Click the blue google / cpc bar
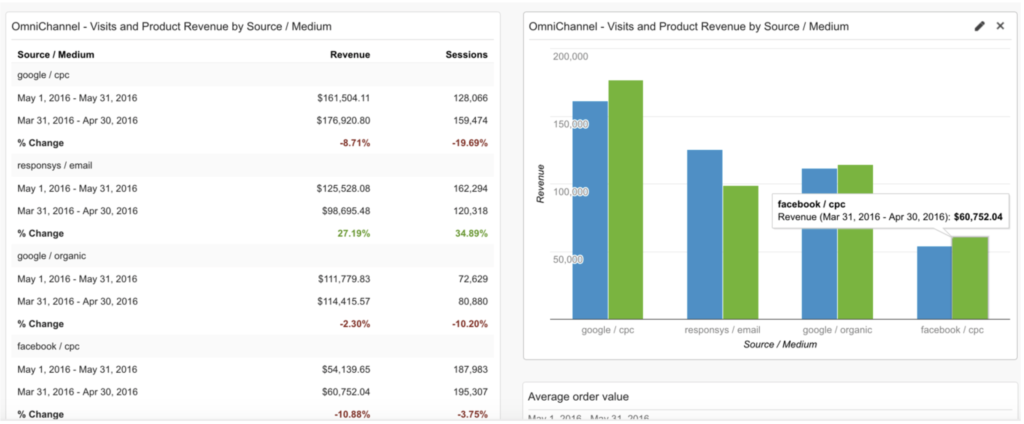 [x=590, y=210]
